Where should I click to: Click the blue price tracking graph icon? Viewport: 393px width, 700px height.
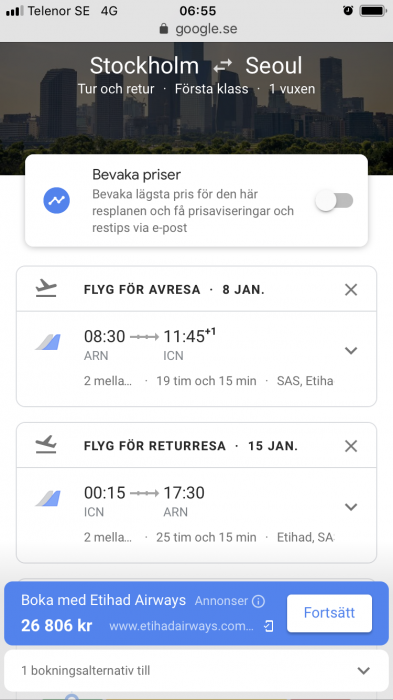(x=57, y=200)
